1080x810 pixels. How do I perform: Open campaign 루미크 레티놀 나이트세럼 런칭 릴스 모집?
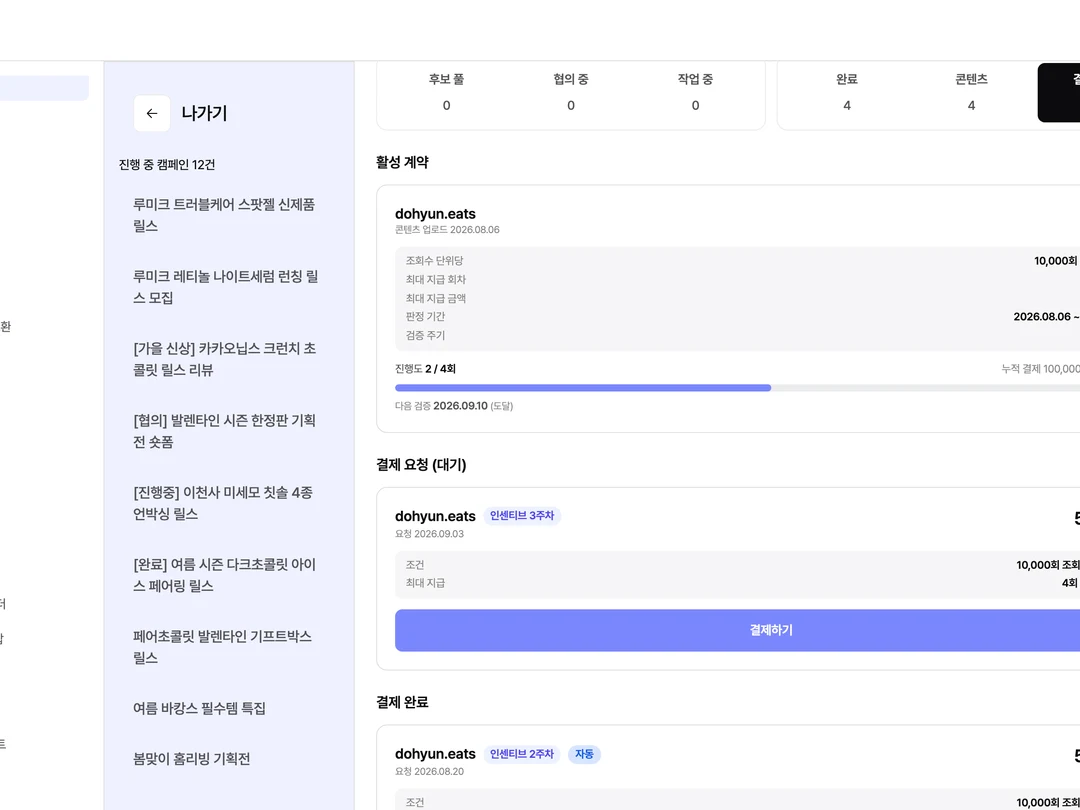coord(225,287)
